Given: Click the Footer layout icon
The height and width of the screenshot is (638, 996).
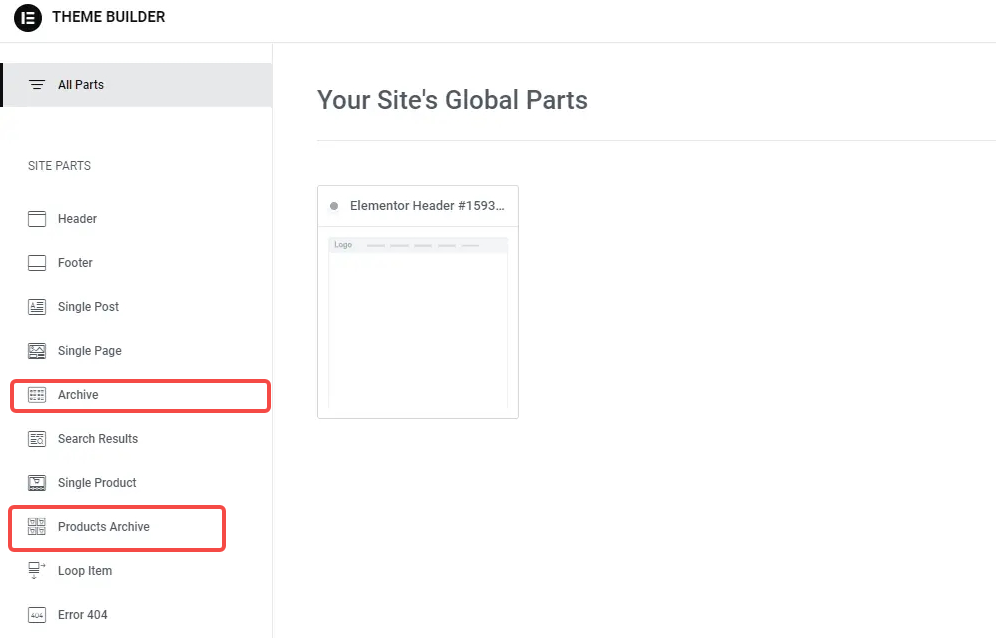Looking at the screenshot, I should click(37, 263).
